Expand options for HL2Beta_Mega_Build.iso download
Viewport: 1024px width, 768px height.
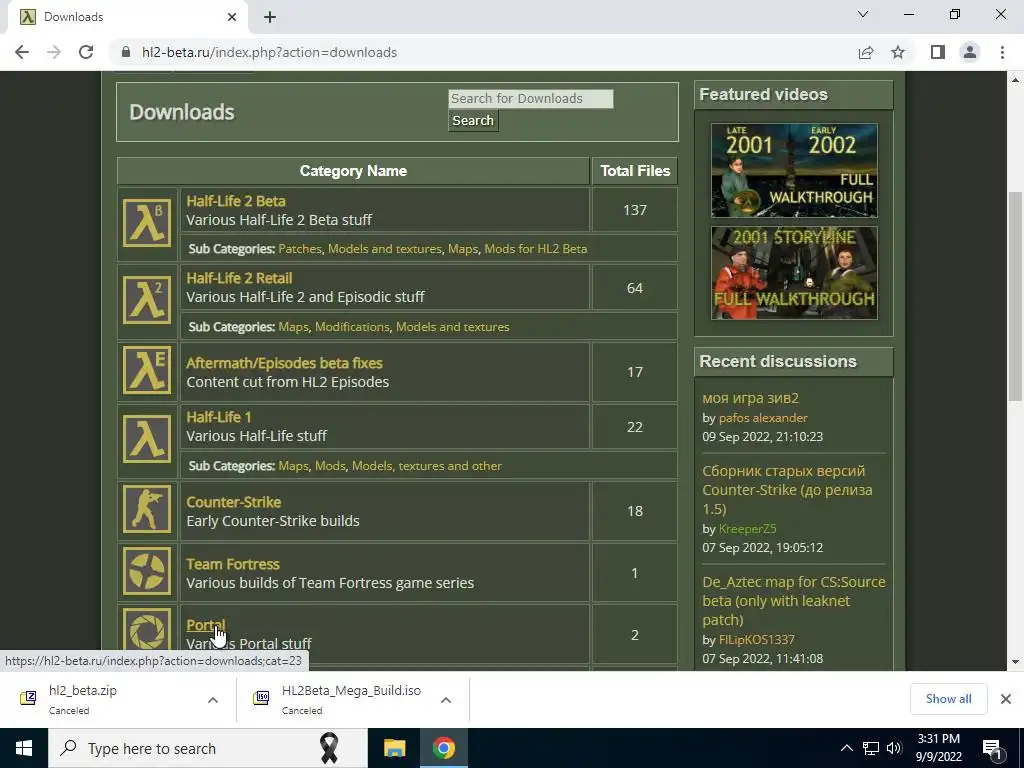(445, 699)
